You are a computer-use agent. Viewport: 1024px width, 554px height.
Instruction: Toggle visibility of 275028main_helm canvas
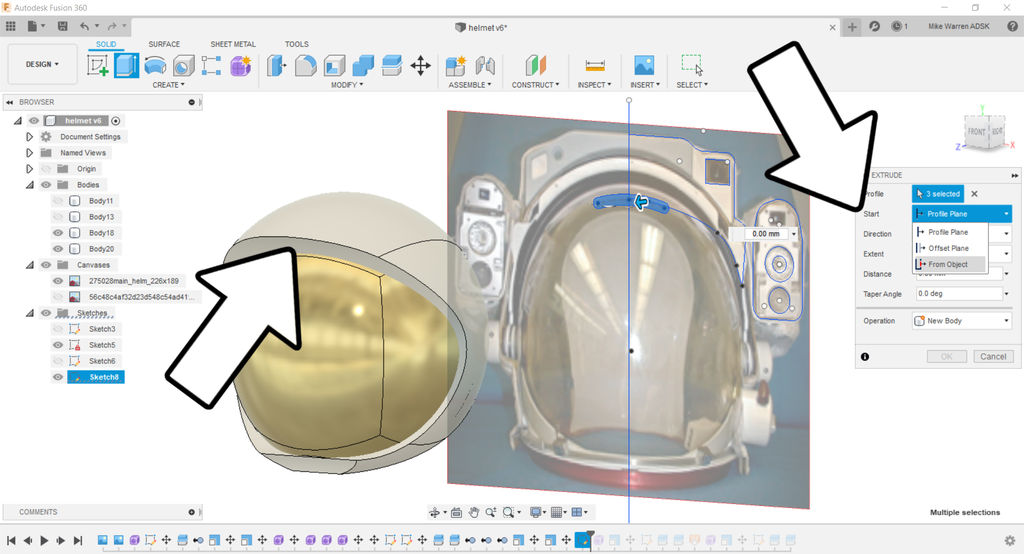pos(57,281)
